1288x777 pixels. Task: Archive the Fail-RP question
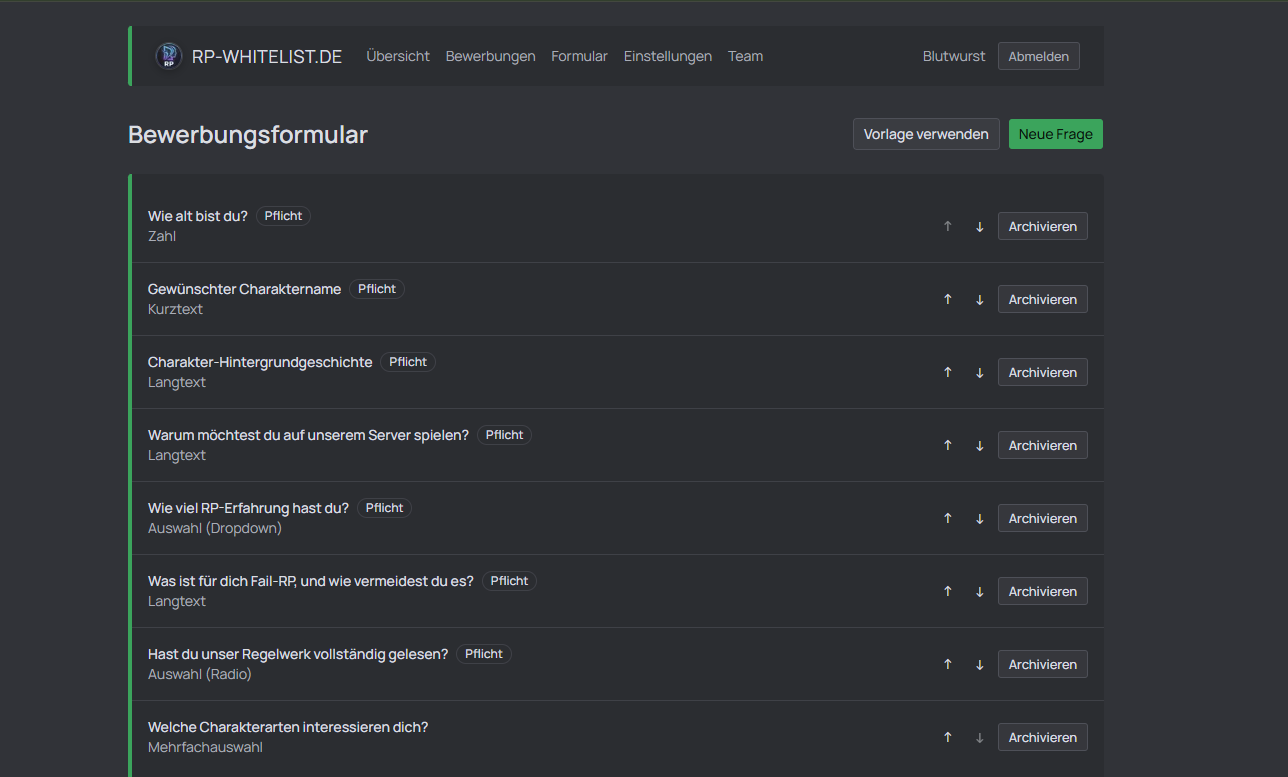1043,591
